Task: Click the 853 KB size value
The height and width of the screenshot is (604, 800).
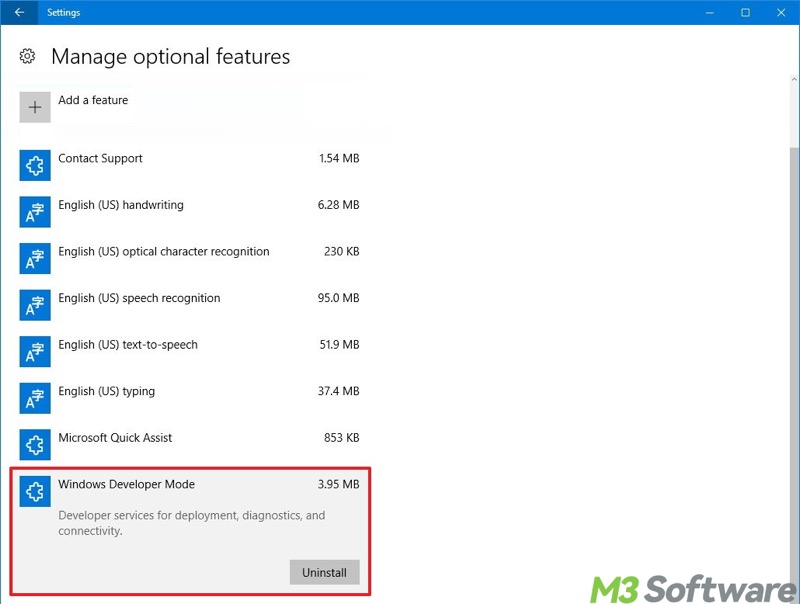Action: (x=342, y=438)
